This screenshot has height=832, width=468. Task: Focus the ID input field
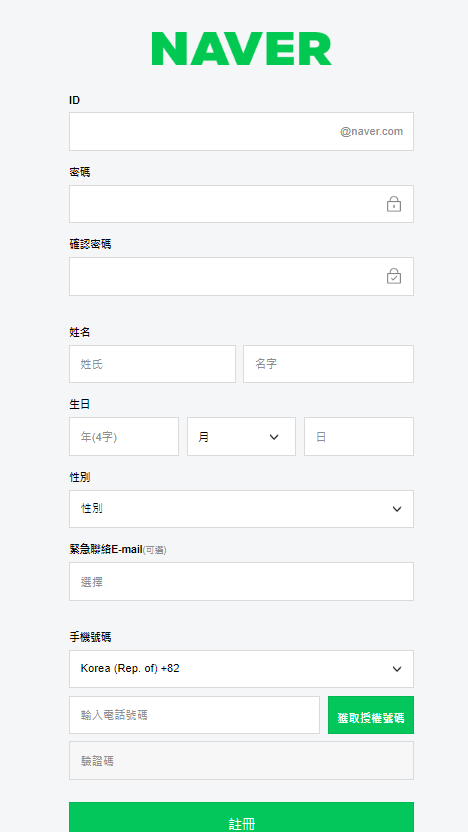click(241, 131)
